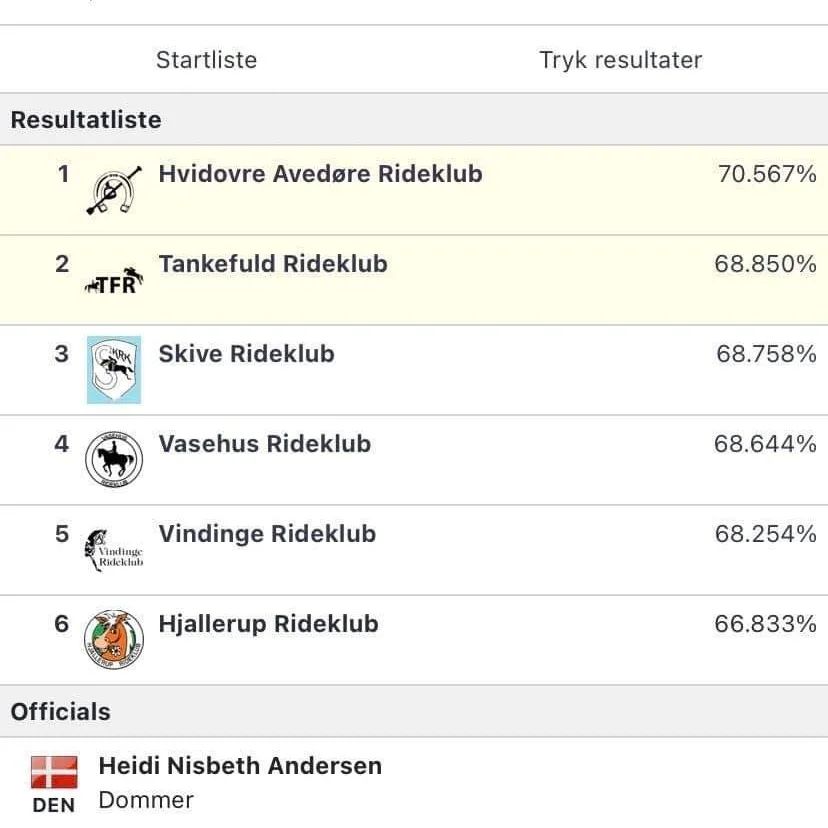828x828 pixels.
Task: Click the Danish flag icon
Action: pyautogui.click(x=54, y=772)
